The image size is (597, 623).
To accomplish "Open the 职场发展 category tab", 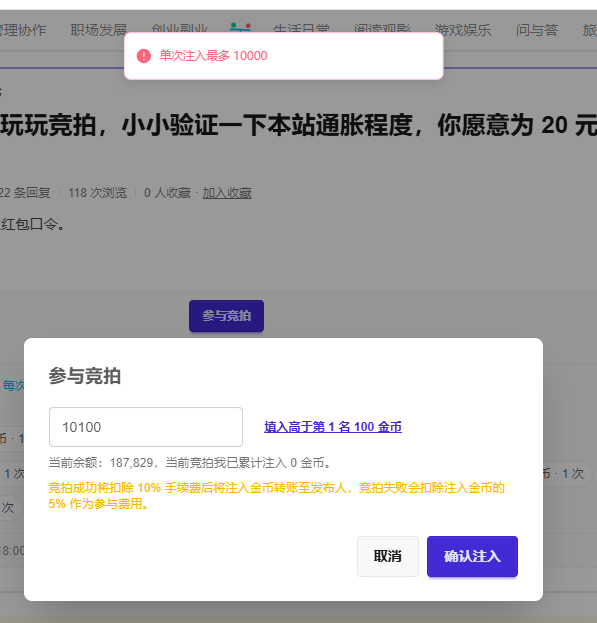I will (x=99, y=30).
